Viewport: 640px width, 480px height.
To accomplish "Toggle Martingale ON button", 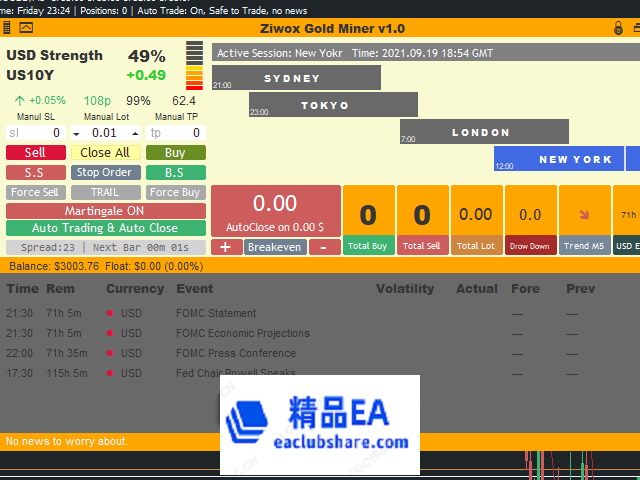I will [106, 211].
